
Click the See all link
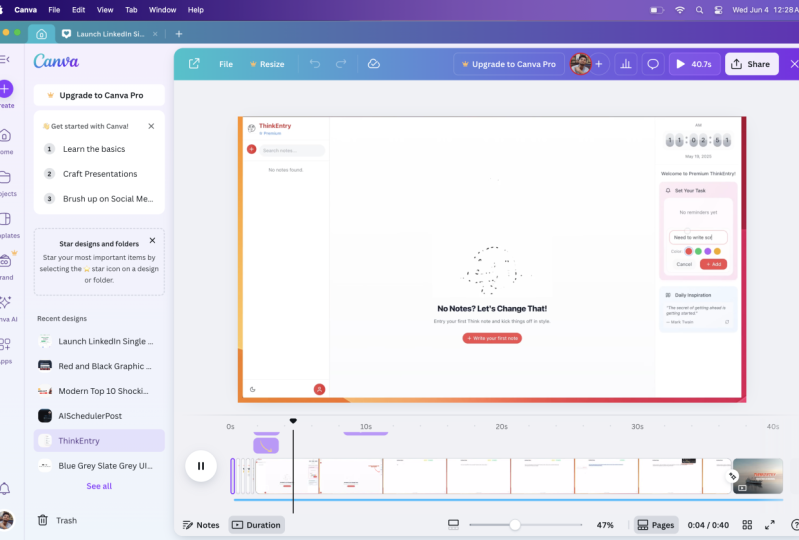pyautogui.click(x=99, y=486)
